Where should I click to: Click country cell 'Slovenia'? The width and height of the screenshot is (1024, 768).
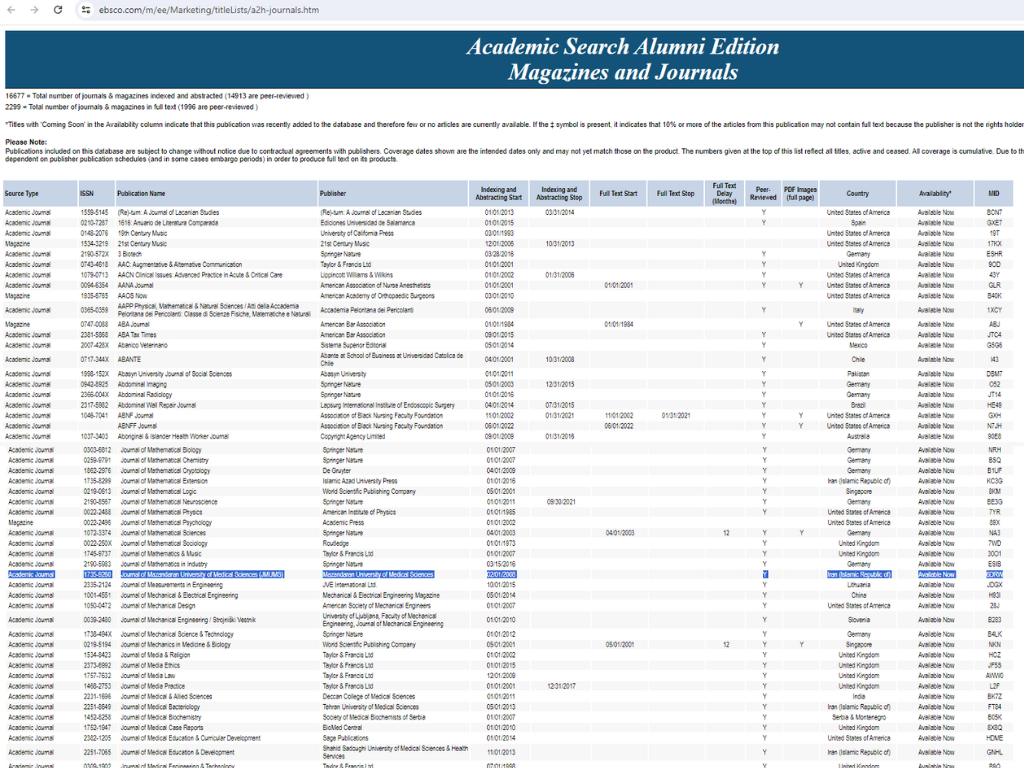859,620
